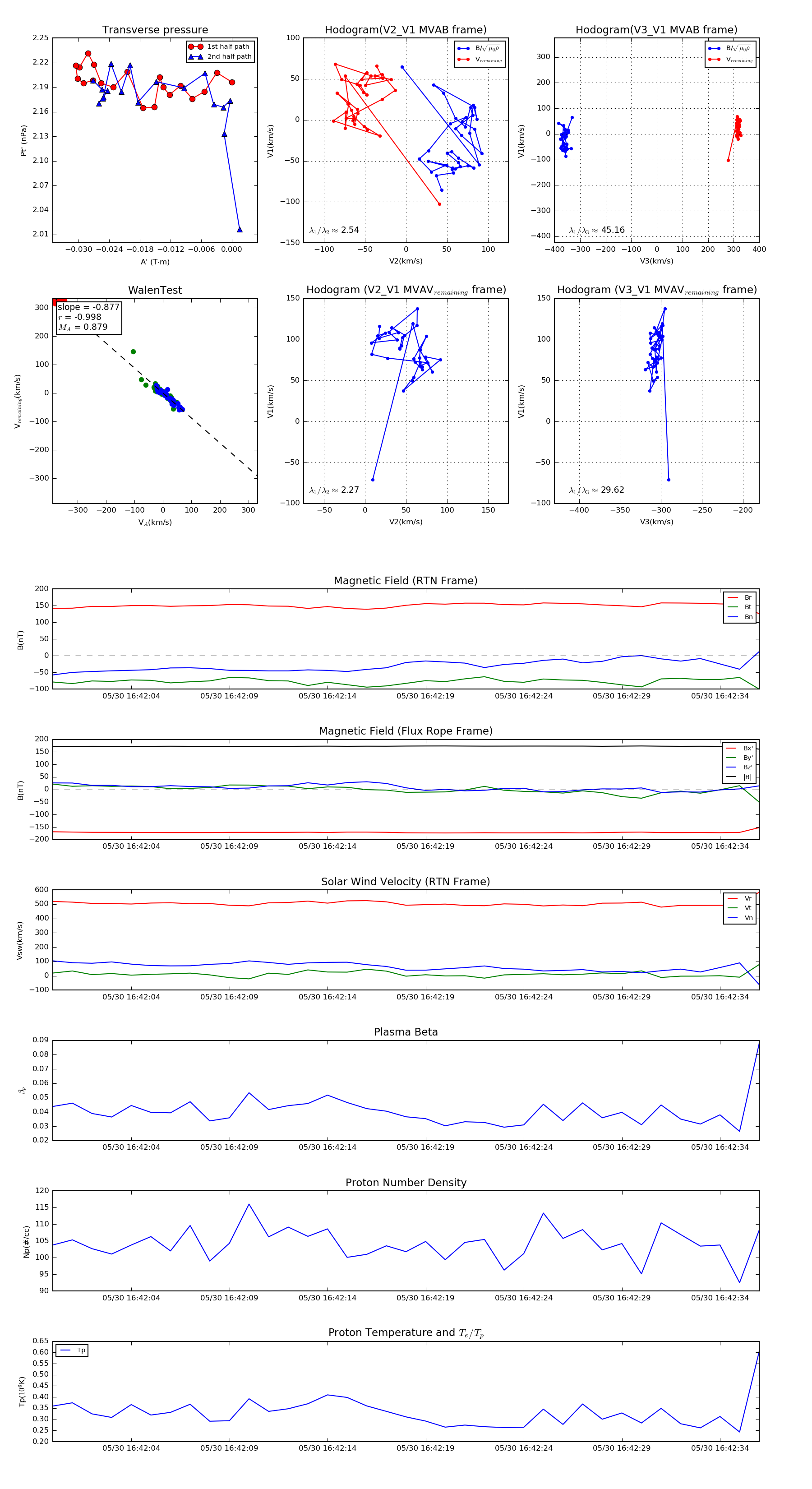The image size is (812, 1489).
Task: Click the 'Tp(10^6K)' y-axis label
Action: 22,1392
